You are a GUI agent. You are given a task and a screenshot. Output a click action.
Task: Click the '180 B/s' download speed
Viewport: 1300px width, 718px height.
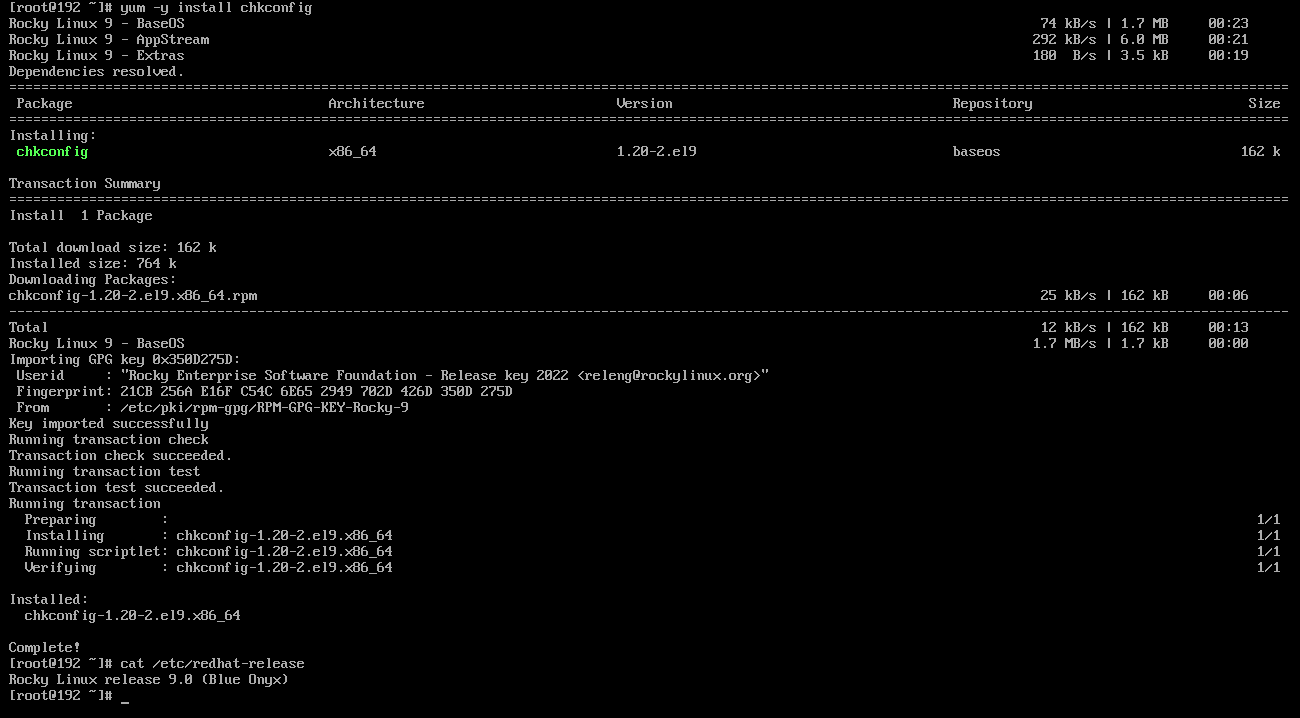tap(1064, 56)
